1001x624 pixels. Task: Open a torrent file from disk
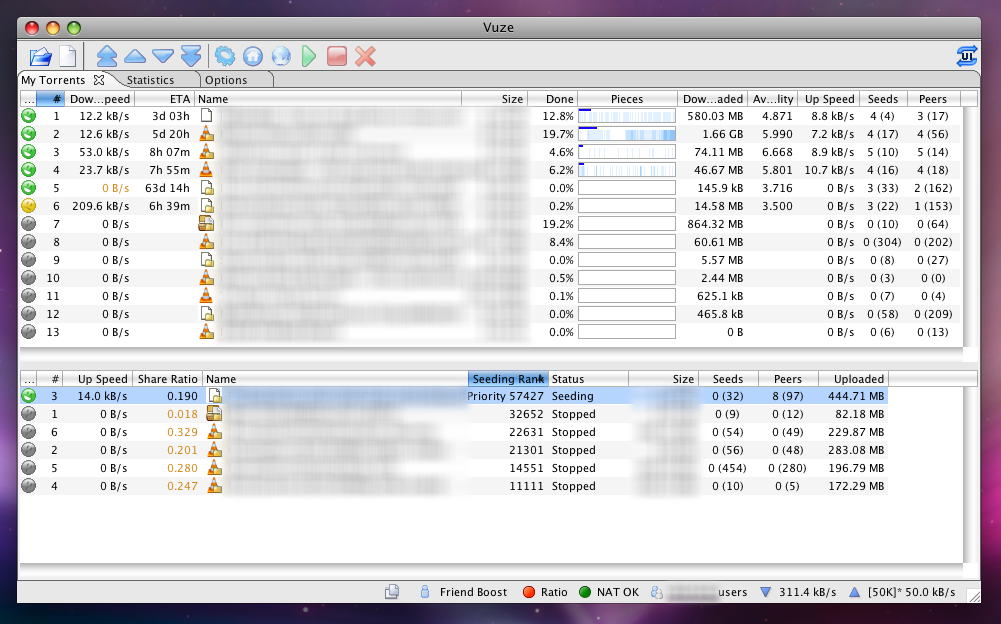tap(40, 57)
